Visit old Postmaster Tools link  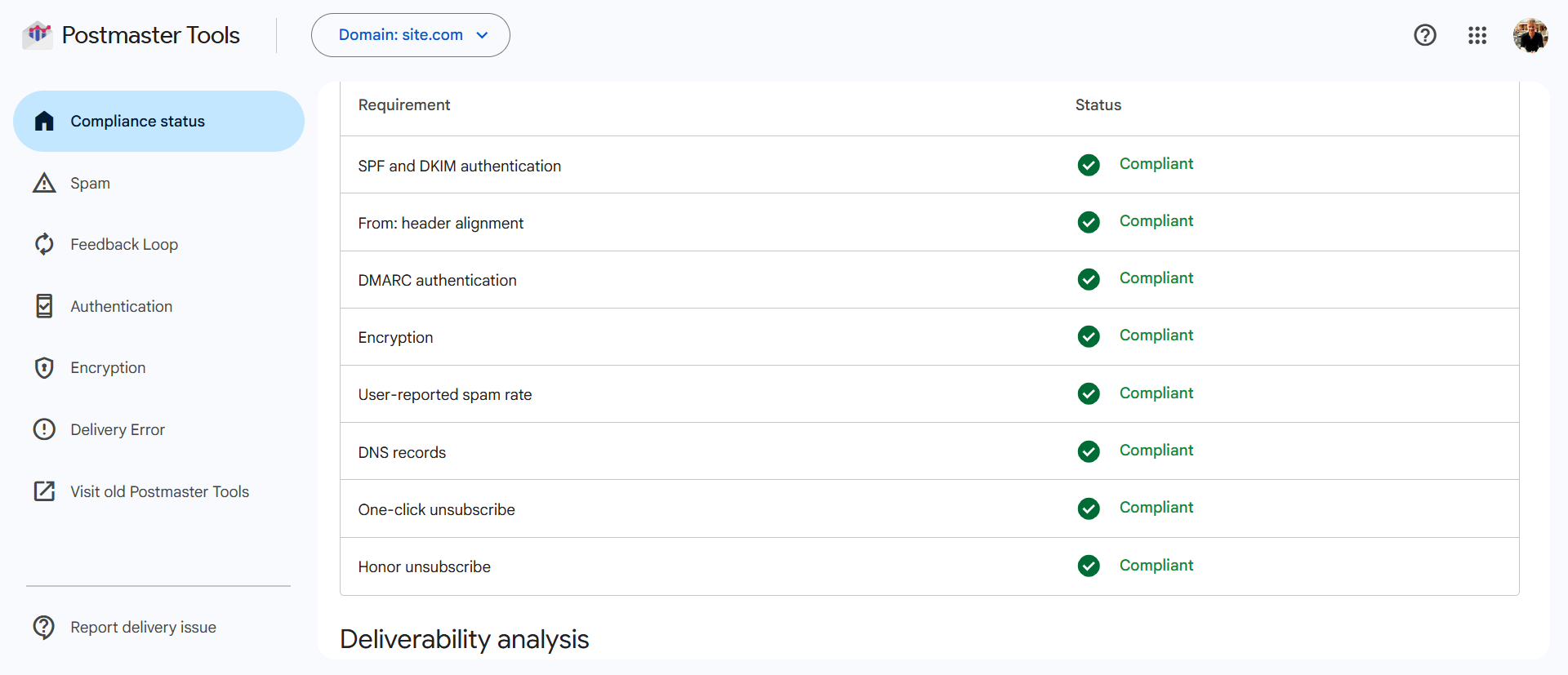158,491
